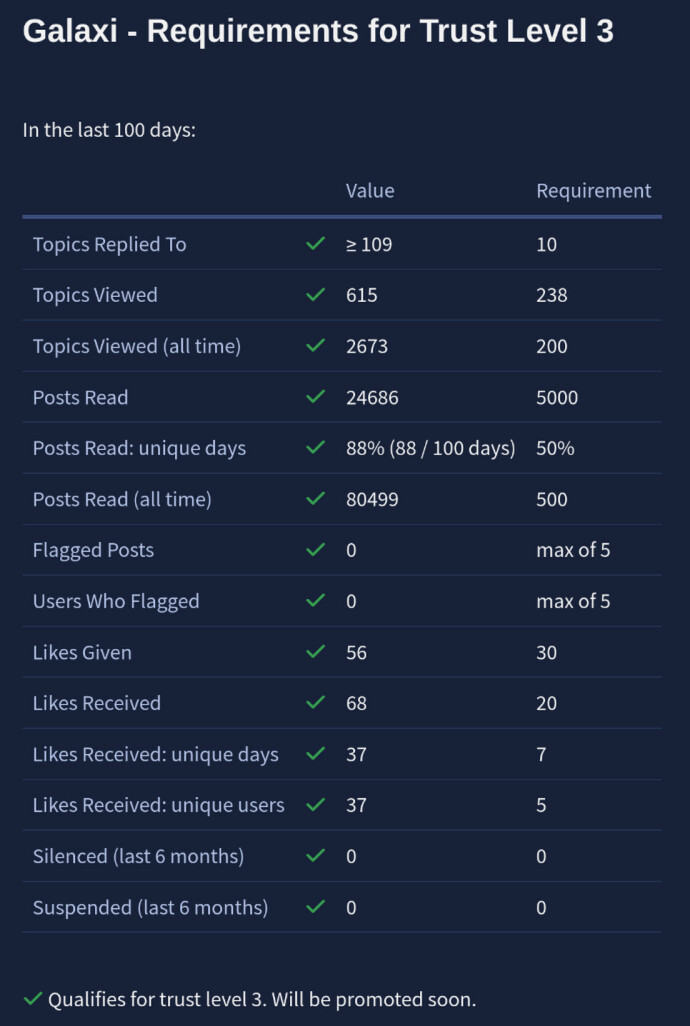
Task: Click the 'In the last 100 days' text
Action: [109, 130]
